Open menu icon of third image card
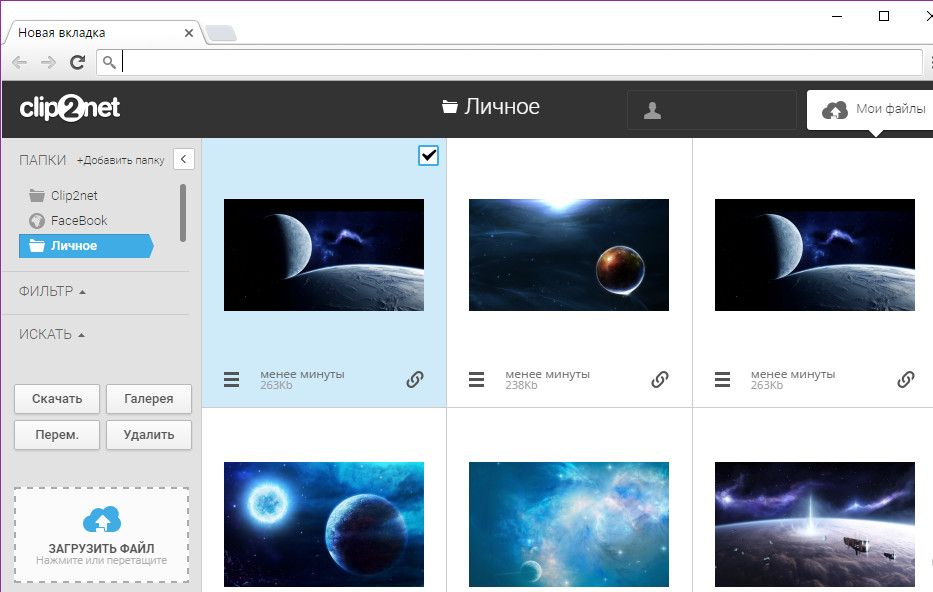 (722, 379)
